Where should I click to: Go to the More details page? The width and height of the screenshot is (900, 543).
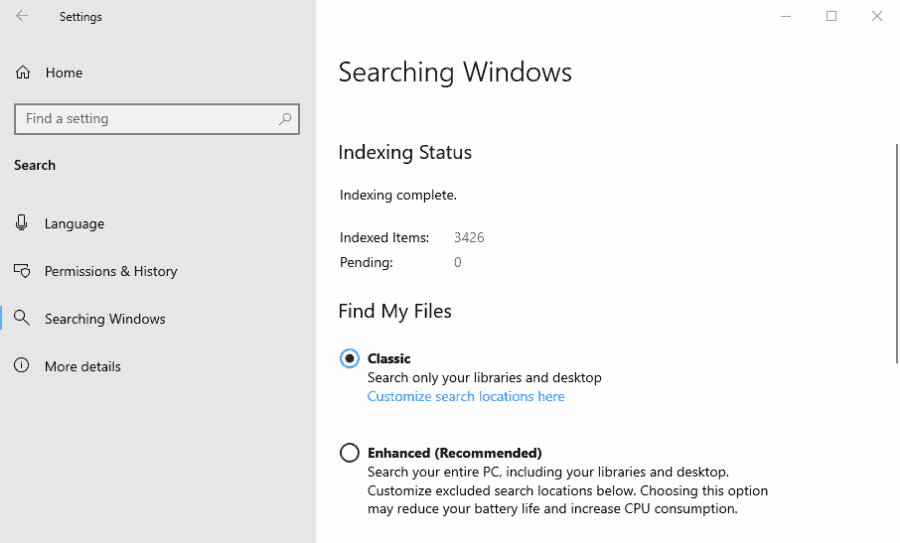[83, 366]
